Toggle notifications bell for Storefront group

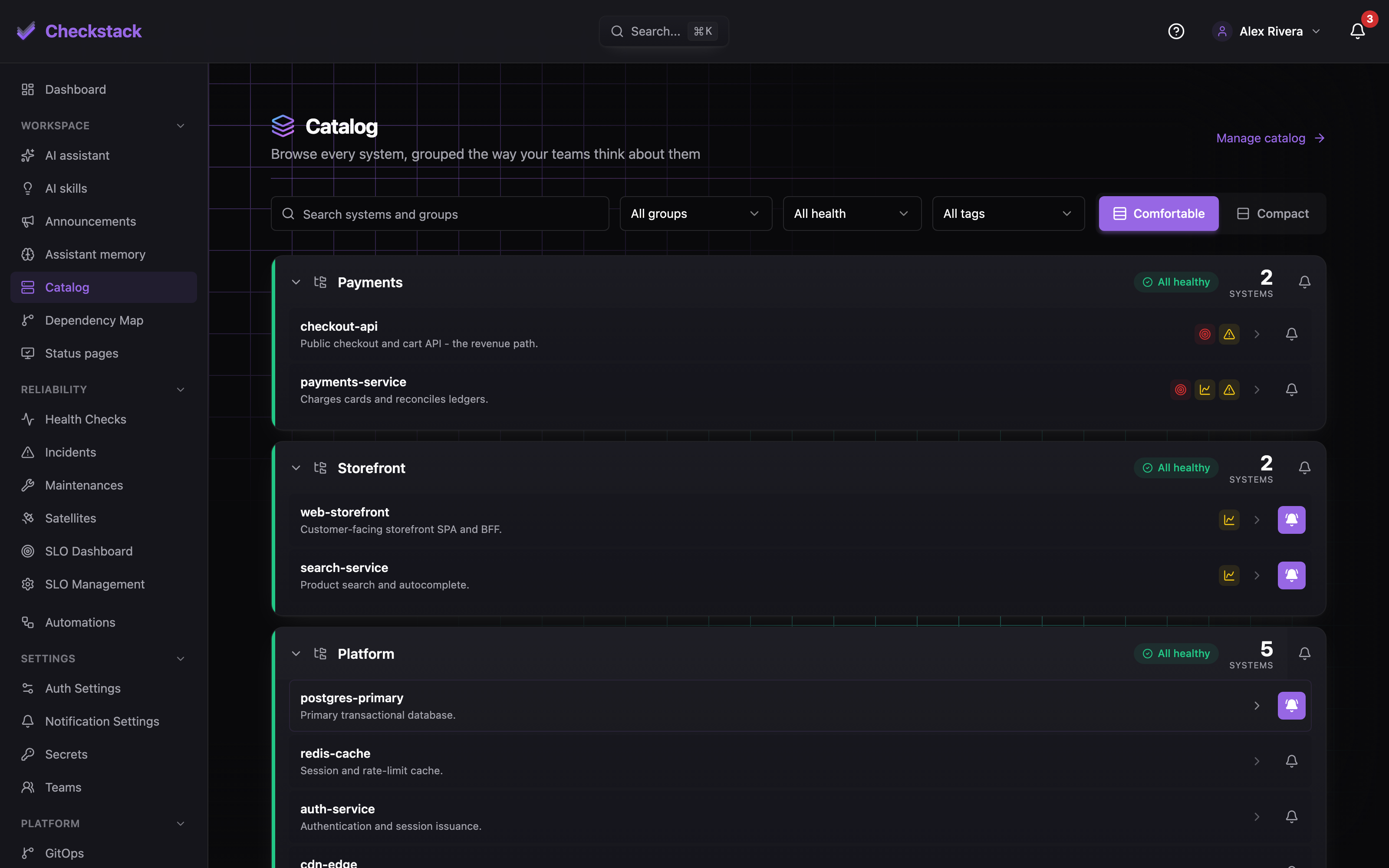click(1305, 468)
